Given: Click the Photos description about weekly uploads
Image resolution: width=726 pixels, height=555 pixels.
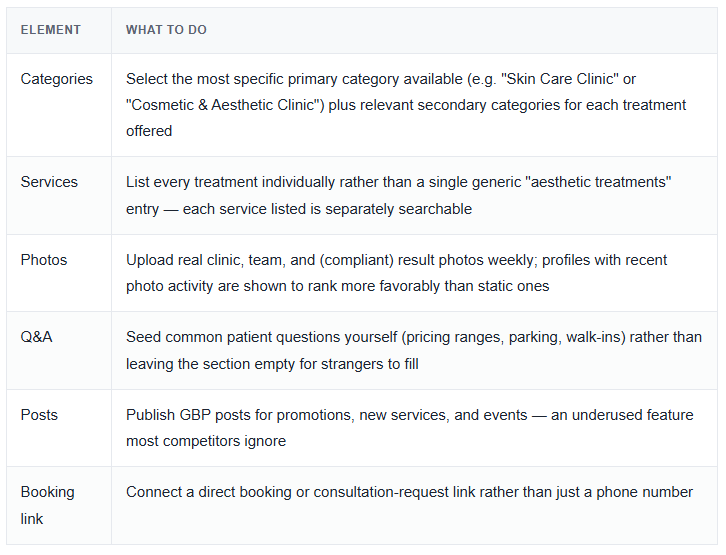Looking at the screenshot, I should (x=396, y=273).
